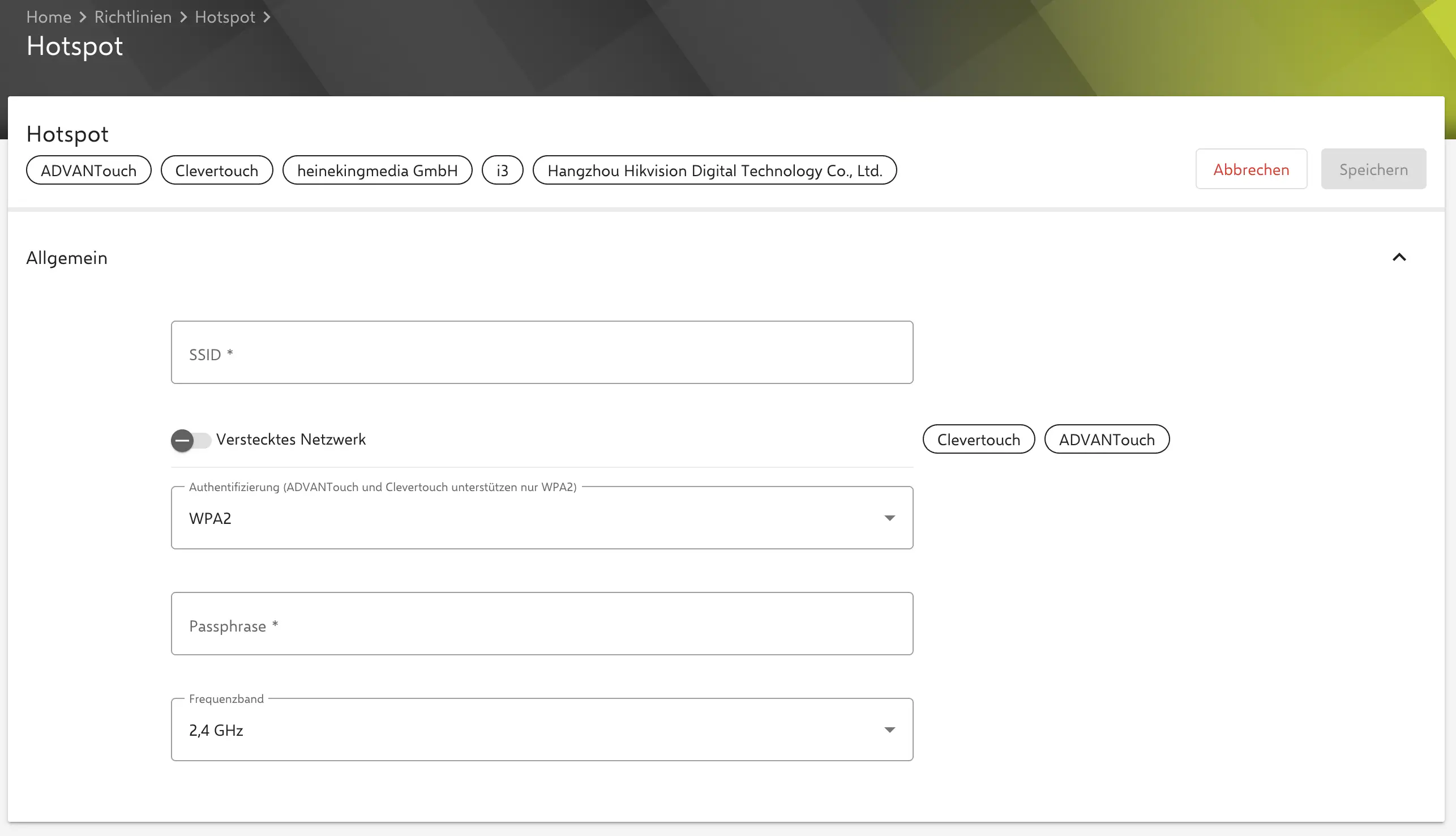Click the Speichern button
The width and height of the screenshot is (1456, 836).
[x=1373, y=169]
